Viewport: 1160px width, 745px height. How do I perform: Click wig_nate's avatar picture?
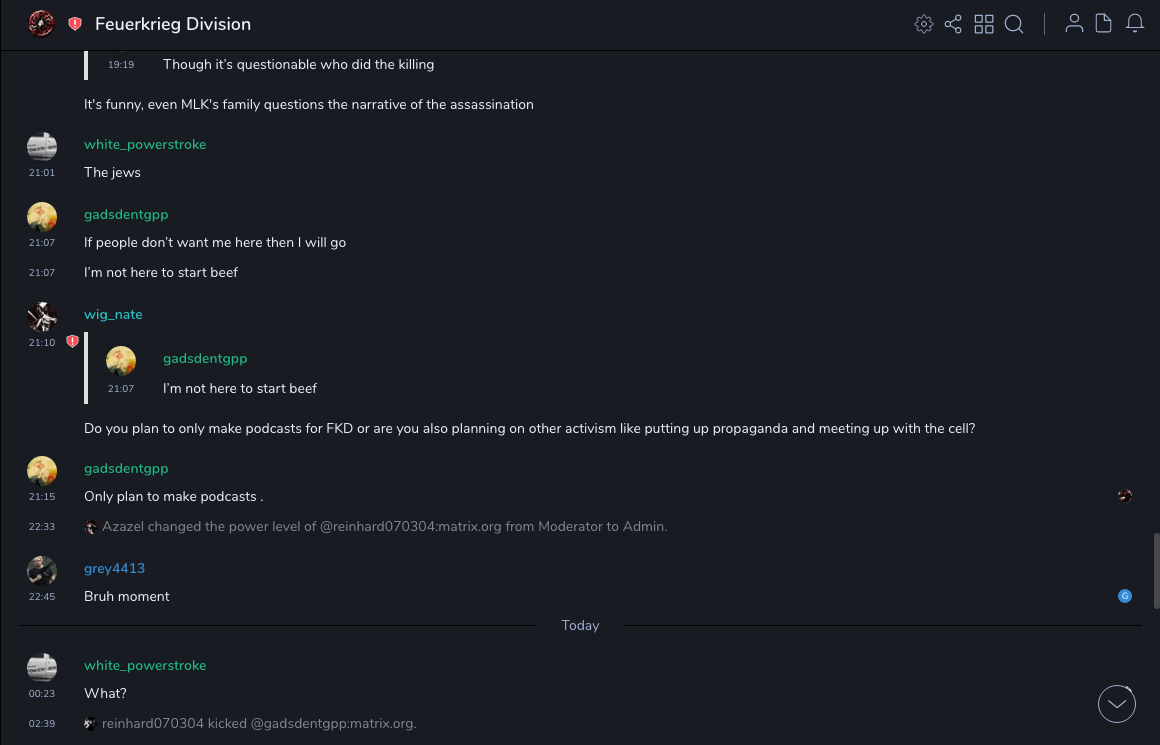(x=42, y=317)
